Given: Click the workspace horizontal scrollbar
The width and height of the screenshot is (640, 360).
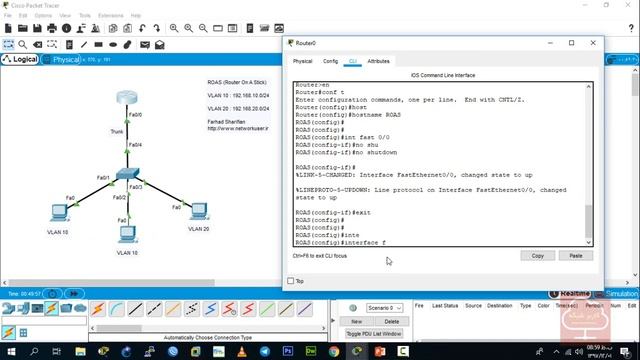Looking at the screenshot, I should (x=112, y=282).
